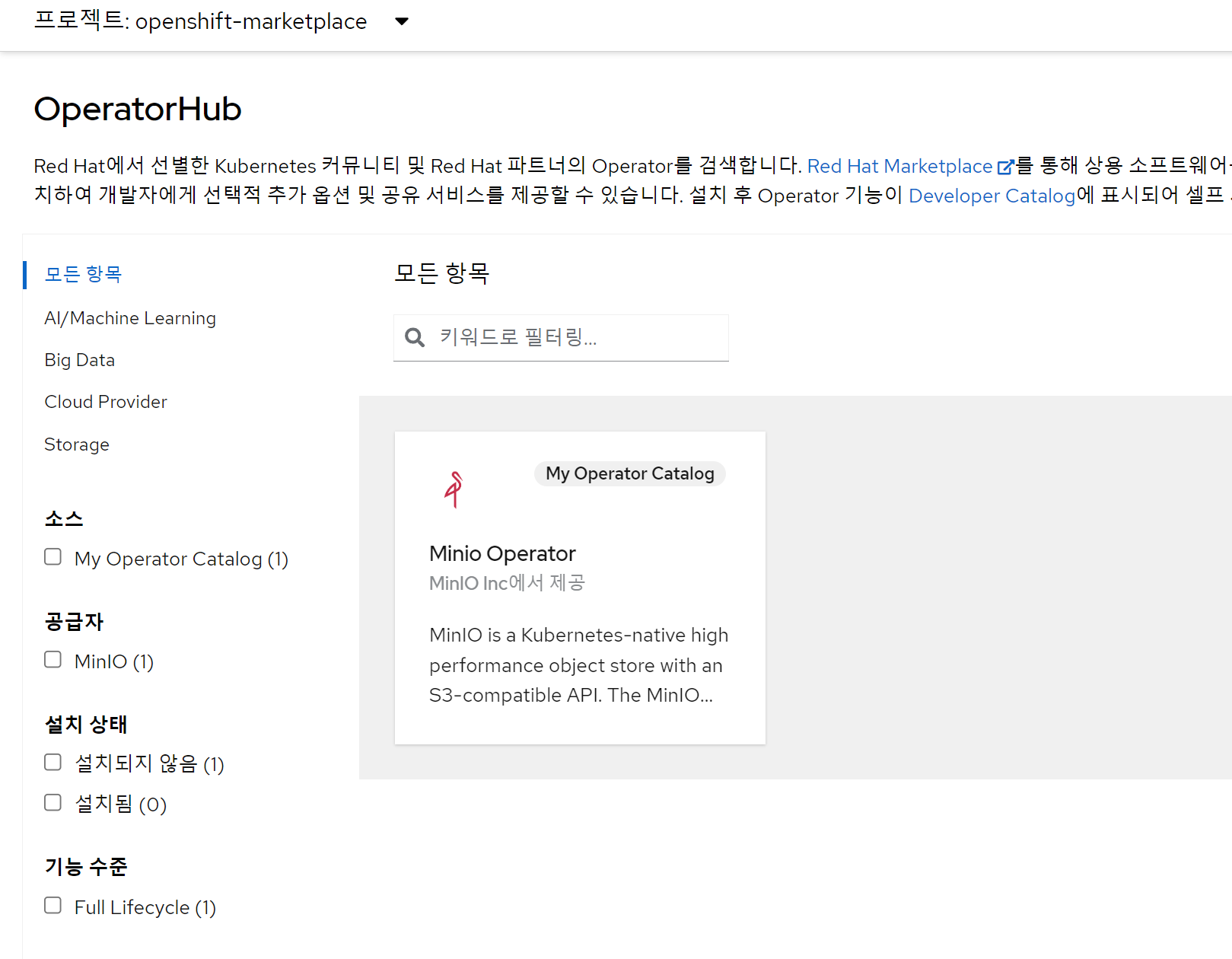This screenshot has height=959, width=1232.
Task: Check the MinIO provider checkbox
Action: (x=53, y=660)
